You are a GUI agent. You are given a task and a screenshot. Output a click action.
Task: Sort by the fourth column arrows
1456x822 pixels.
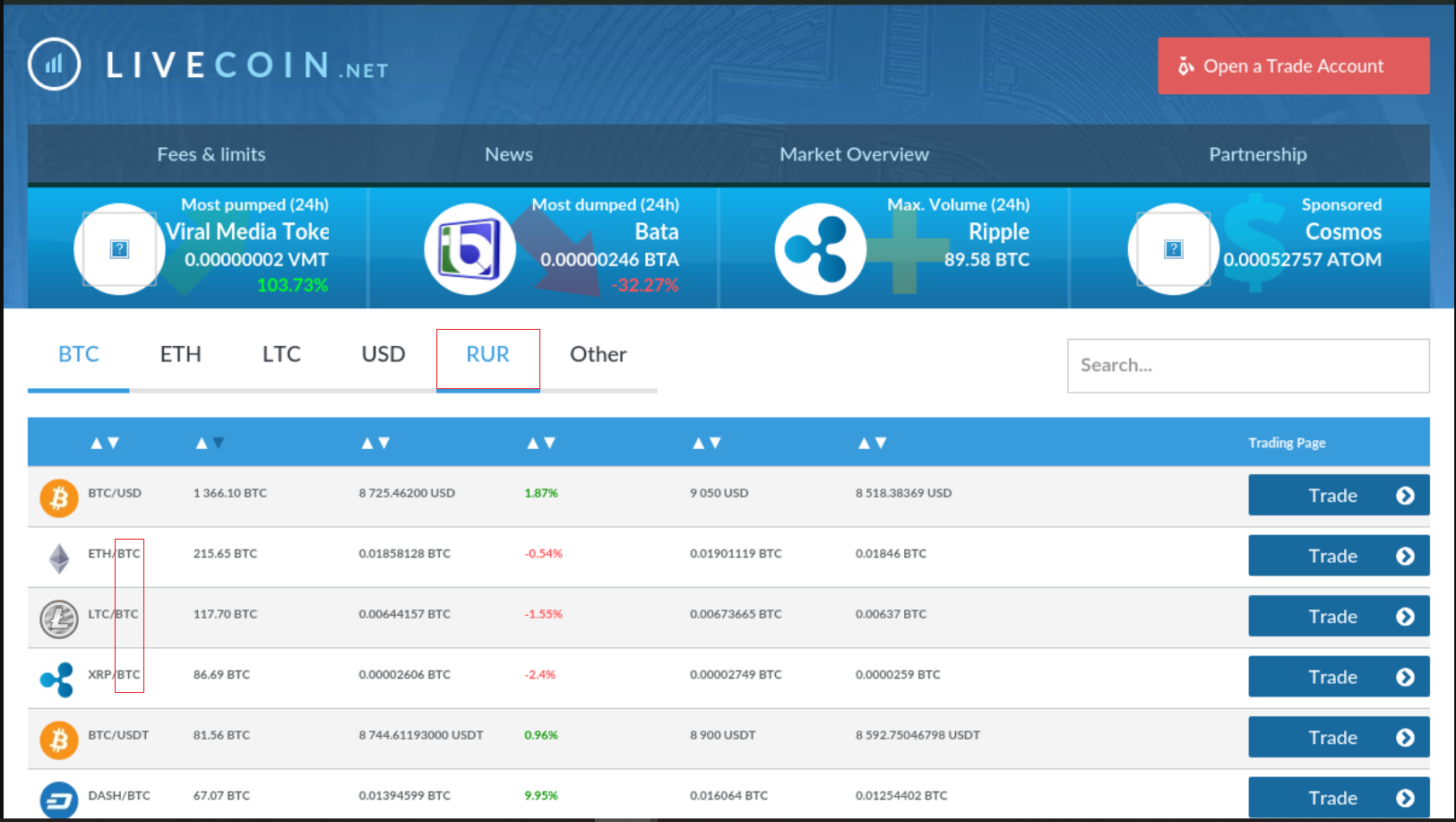click(x=541, y=443)
